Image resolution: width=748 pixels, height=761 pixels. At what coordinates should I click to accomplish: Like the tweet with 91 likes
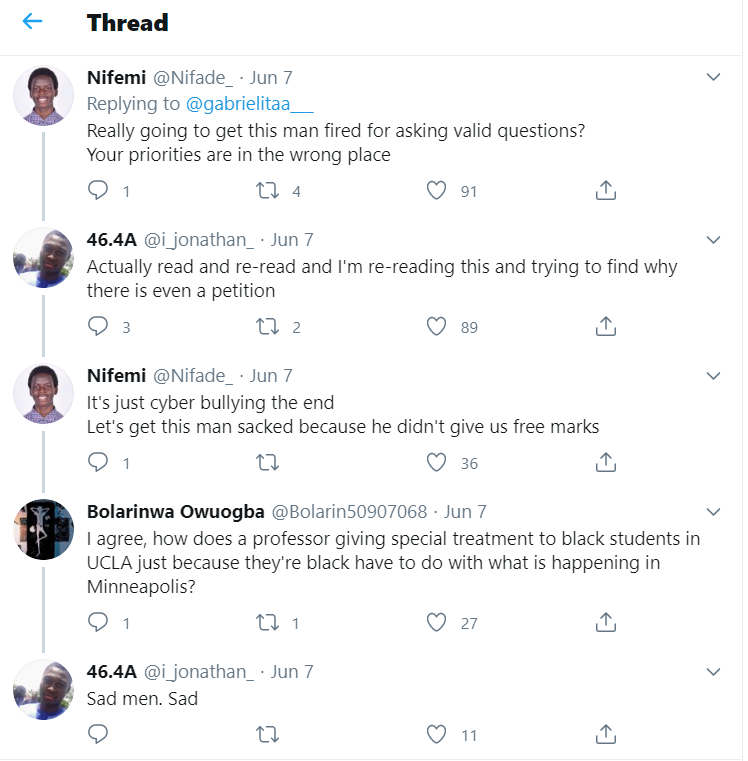(436, 190)
